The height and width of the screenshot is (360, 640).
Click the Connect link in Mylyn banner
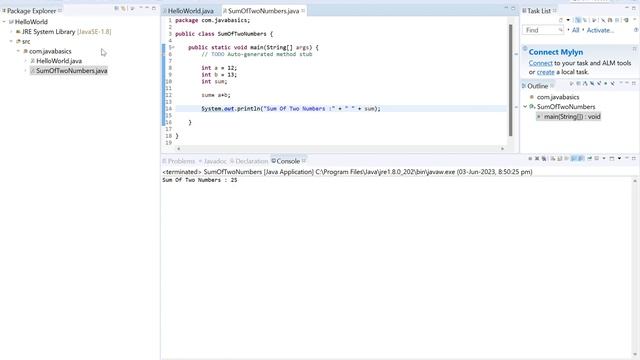[x=540, y=63]
